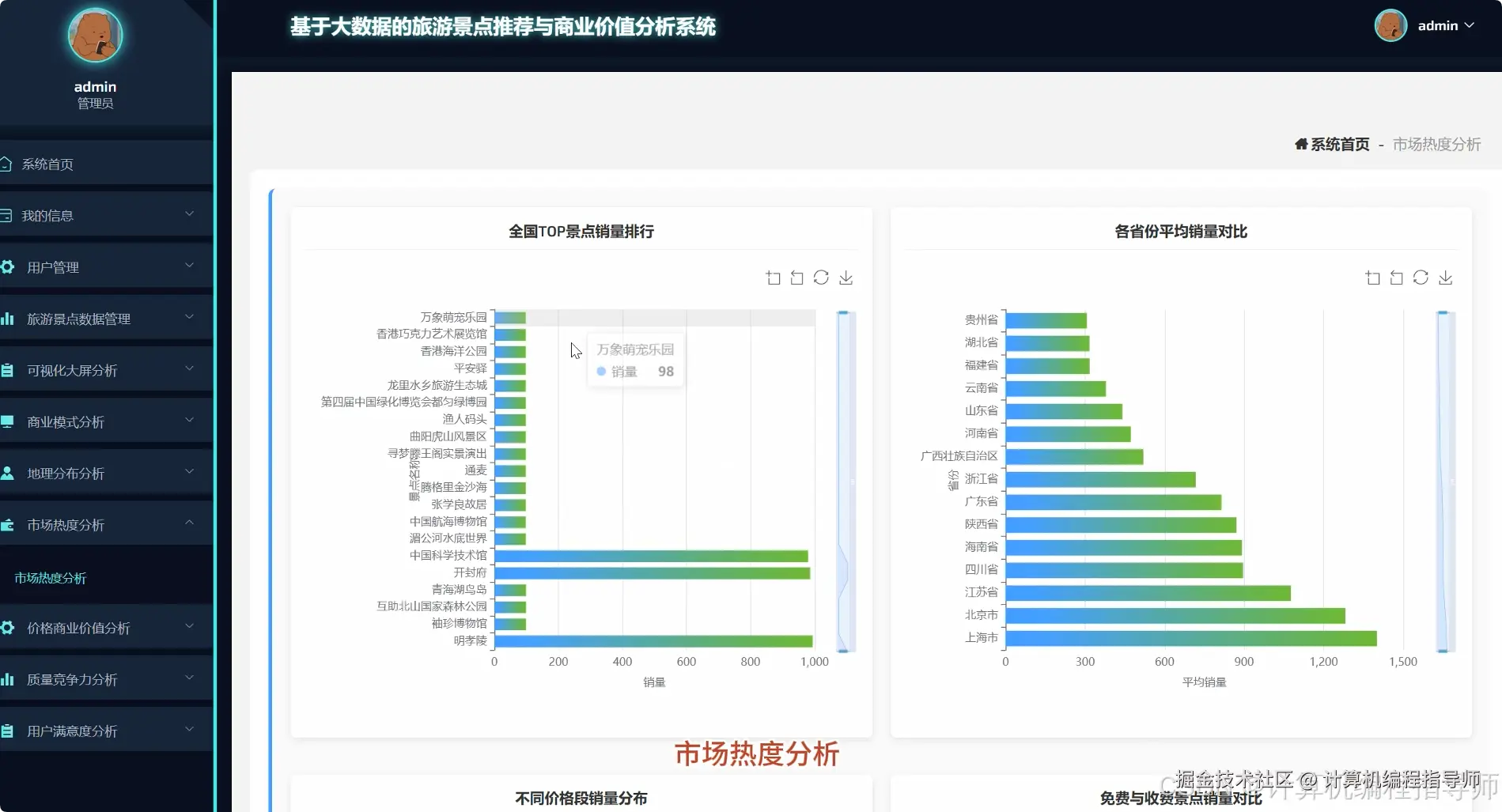Expand the 旅游景点数据管理 menu chevron
The height and width of the screenshot is (812, 1502).
189,316
